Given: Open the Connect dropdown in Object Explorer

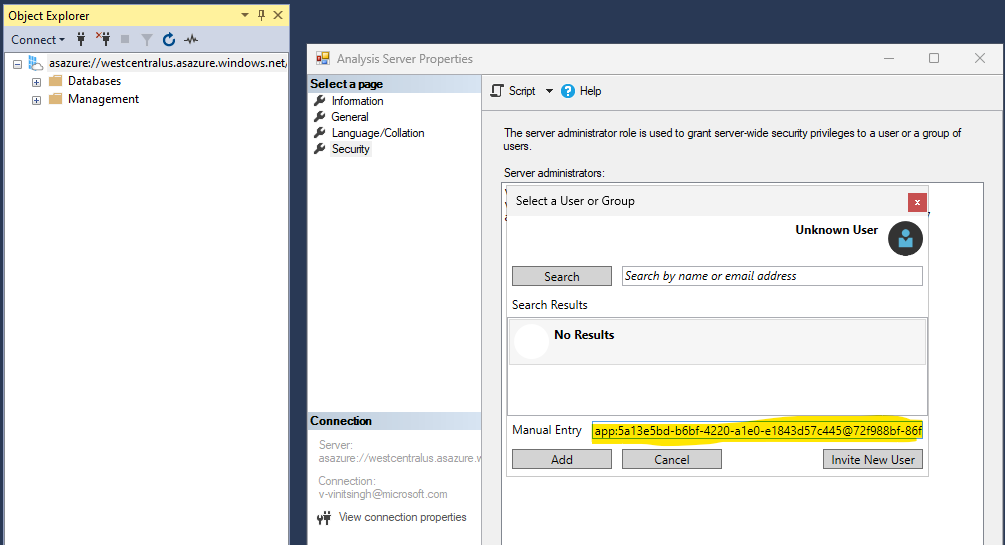Looking at the screenshot, I should click(x=38, y=40).
